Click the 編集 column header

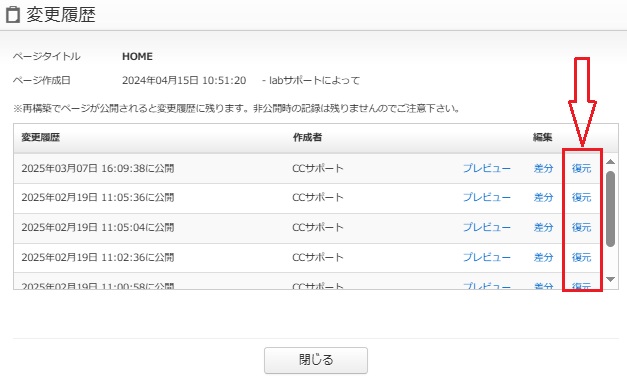(x=543, y=138)
